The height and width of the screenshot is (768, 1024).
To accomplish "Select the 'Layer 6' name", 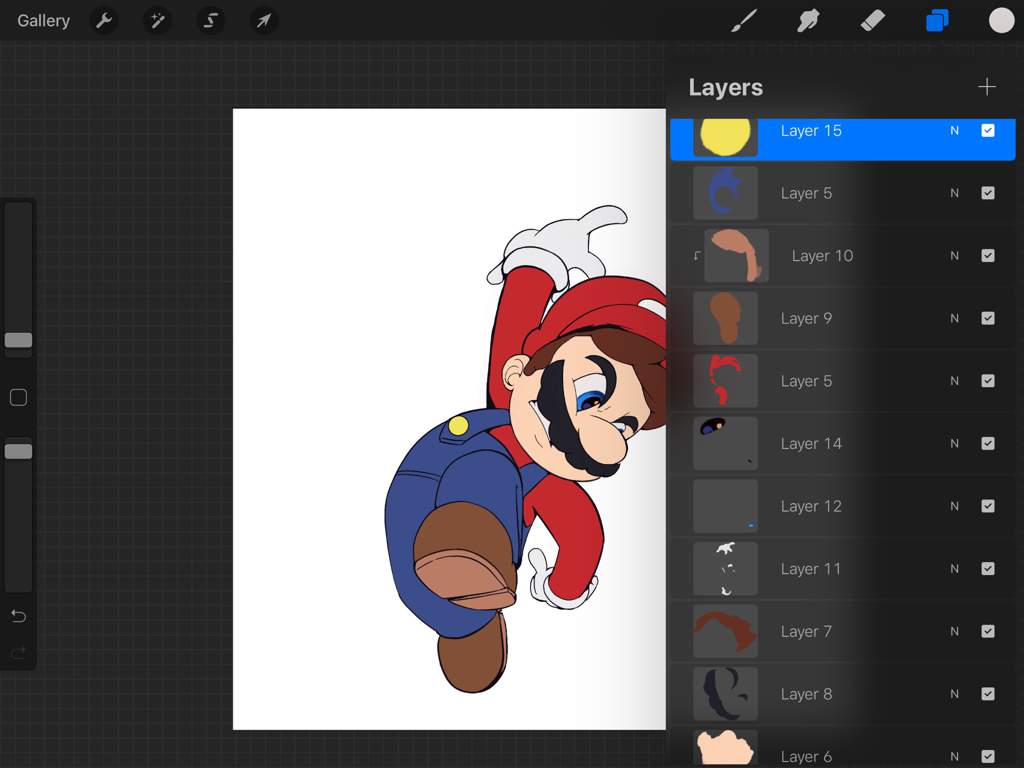I will 807,756.
